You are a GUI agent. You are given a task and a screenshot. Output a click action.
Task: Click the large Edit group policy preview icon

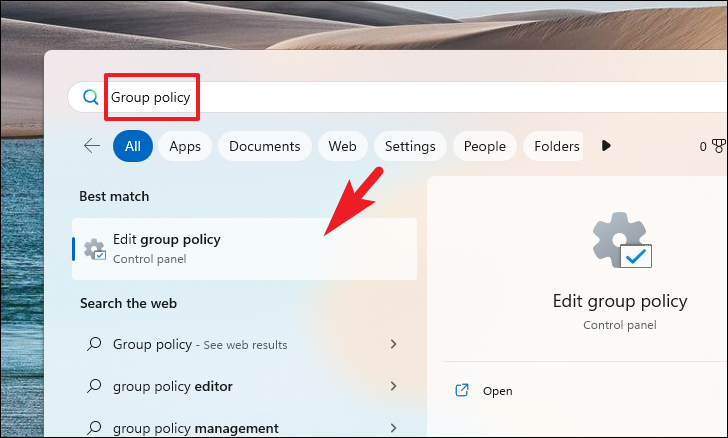pyautogui.click(x=622, y=240)
